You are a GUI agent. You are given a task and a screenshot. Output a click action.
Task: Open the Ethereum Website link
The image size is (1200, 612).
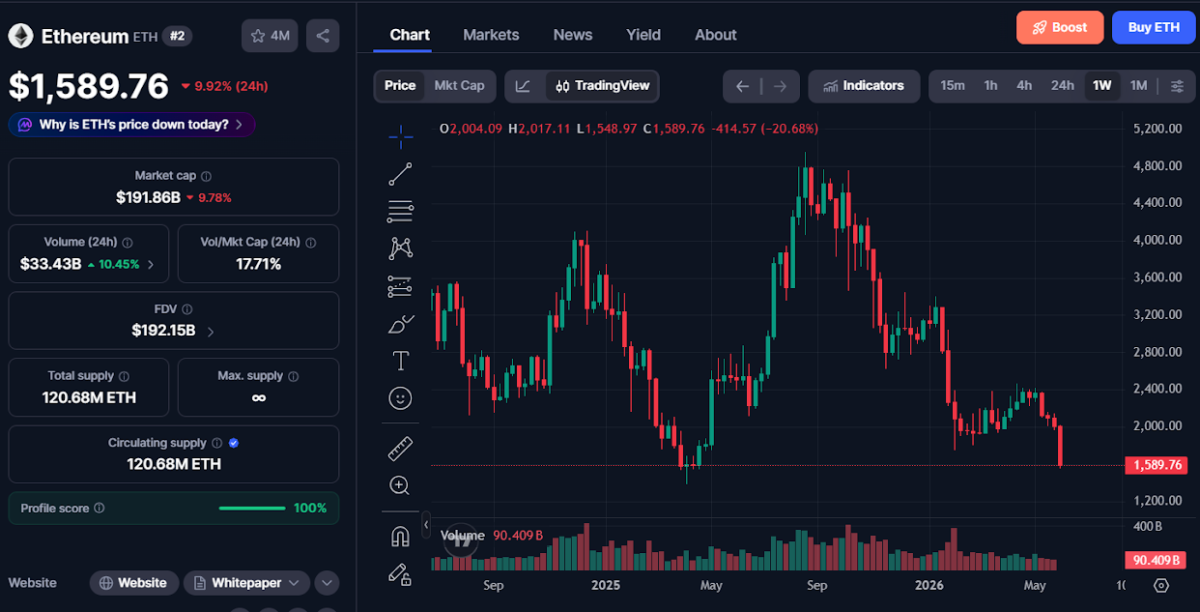click(x=134, y=583)
